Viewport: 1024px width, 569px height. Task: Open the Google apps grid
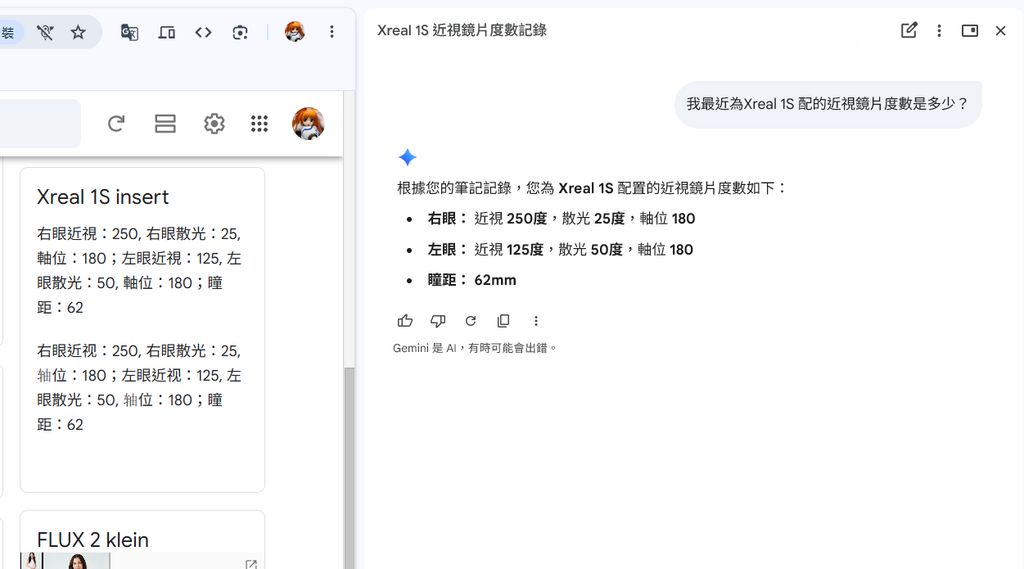[259, 123]
